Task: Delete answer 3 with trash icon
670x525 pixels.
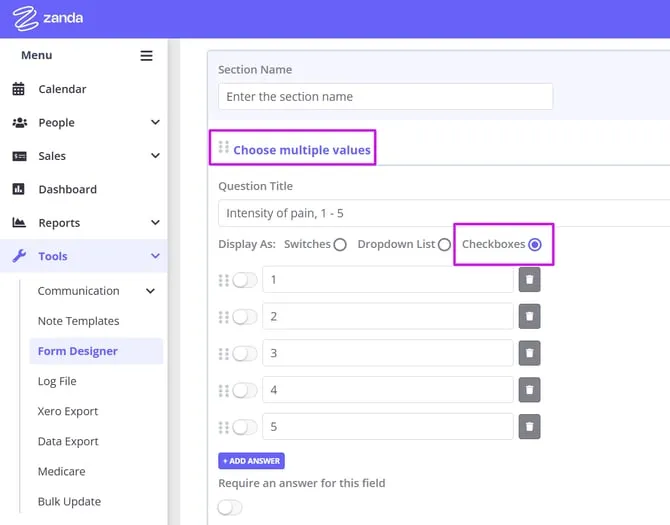Action: coord(529,353)
